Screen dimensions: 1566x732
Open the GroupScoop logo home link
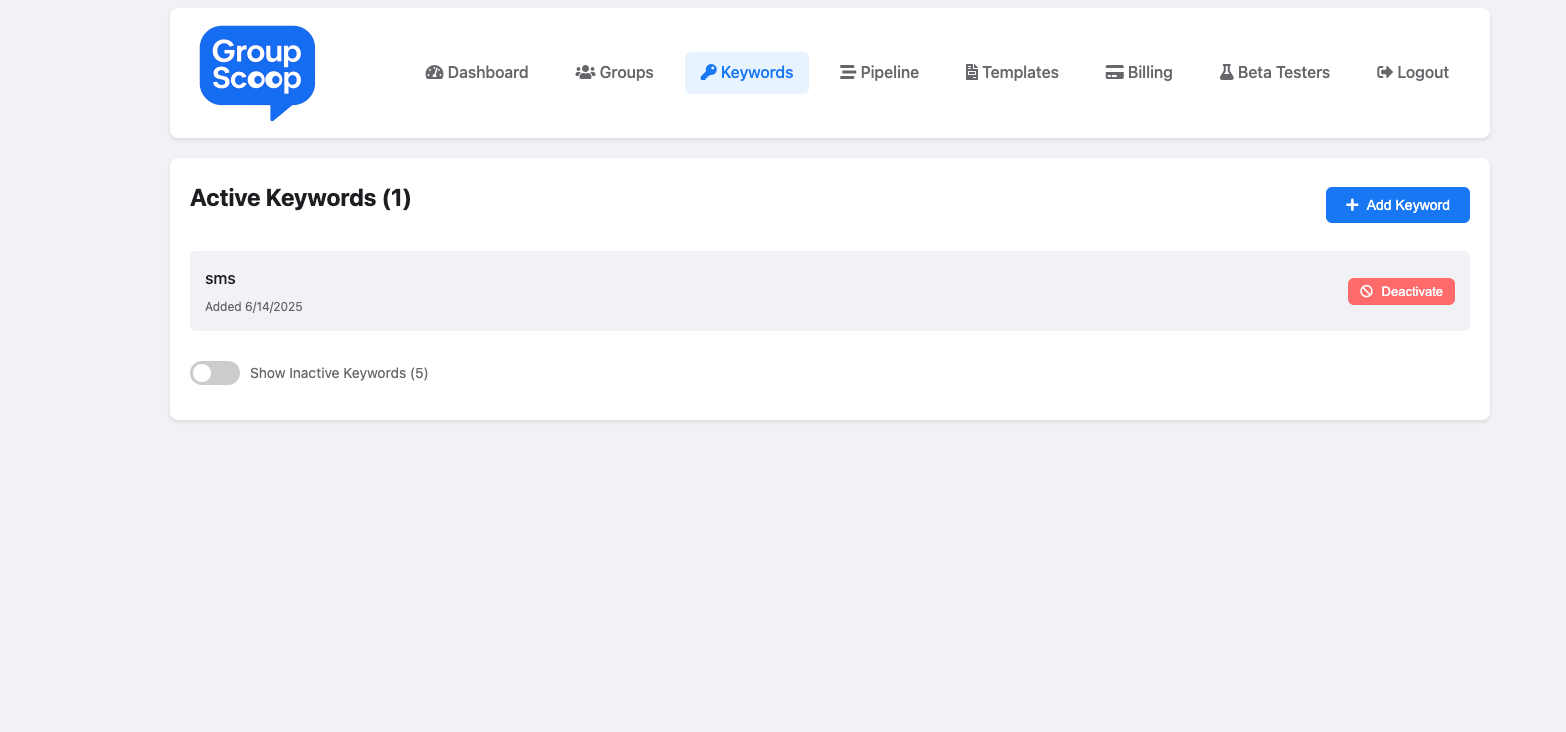[257, 72]
